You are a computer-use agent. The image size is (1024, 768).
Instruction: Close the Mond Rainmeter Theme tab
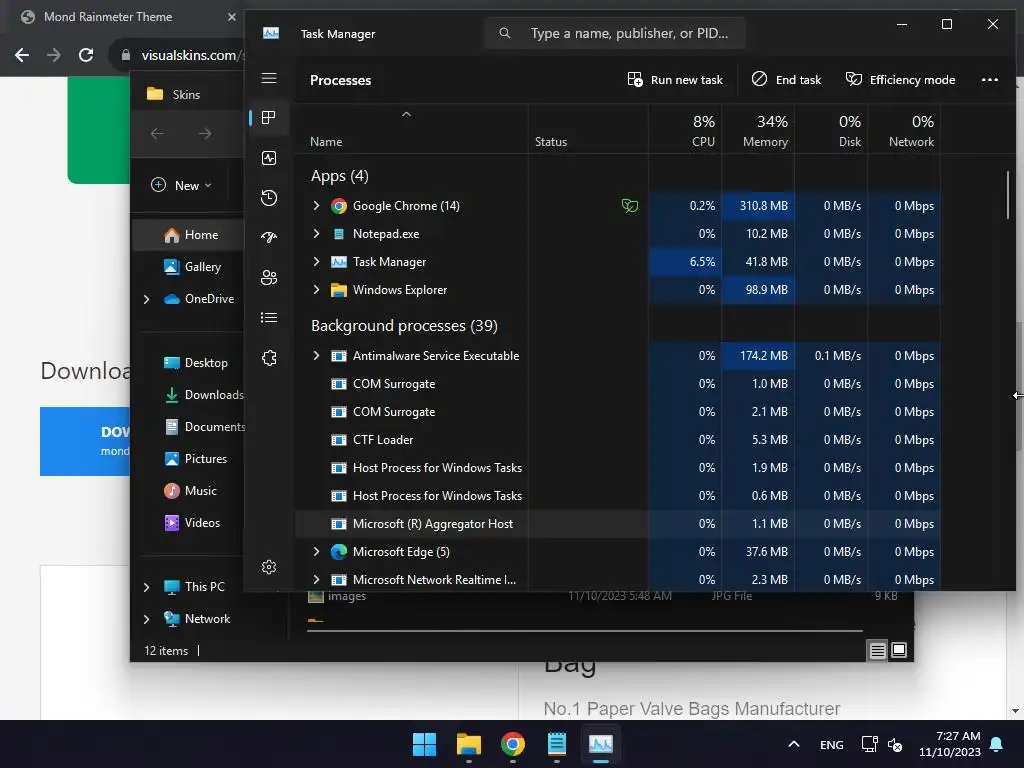pyautogui.click(x=232, y=17)
